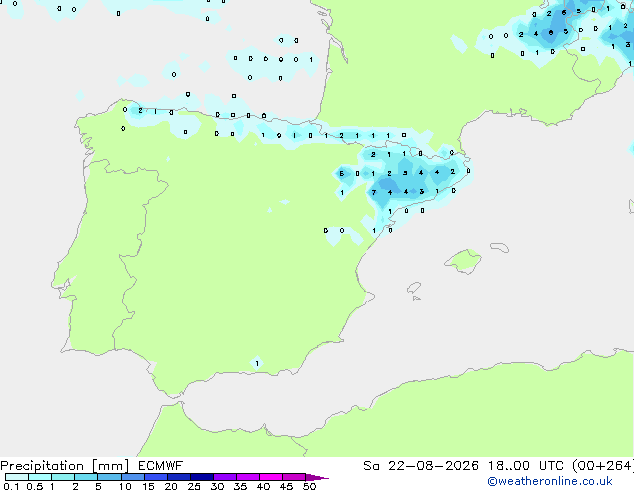The image size is (634, 490).
Task: Select the 45–50 mm legend color swatch
Action: point(294,477)
